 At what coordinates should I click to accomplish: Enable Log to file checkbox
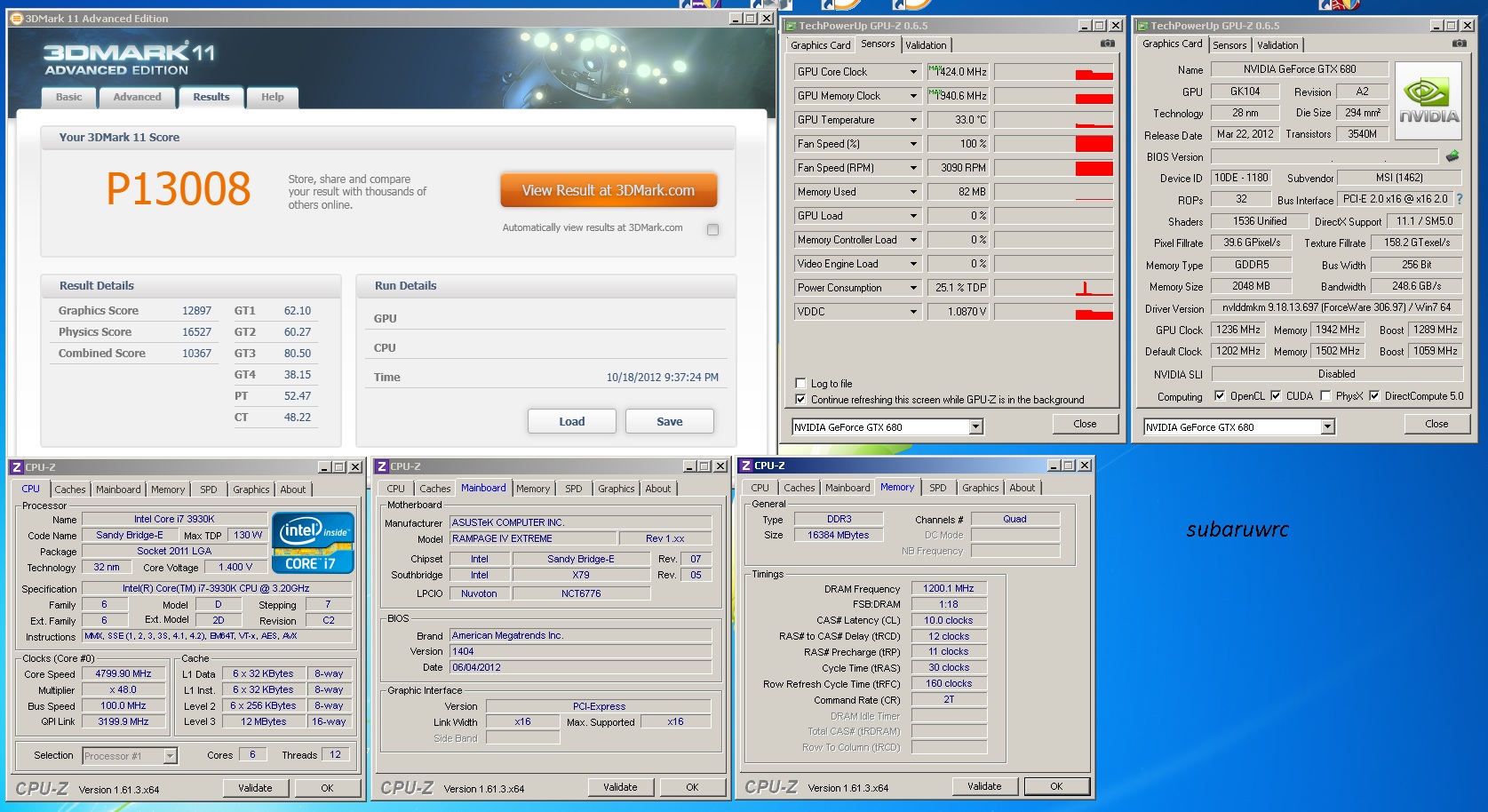(x=800, y=384)
